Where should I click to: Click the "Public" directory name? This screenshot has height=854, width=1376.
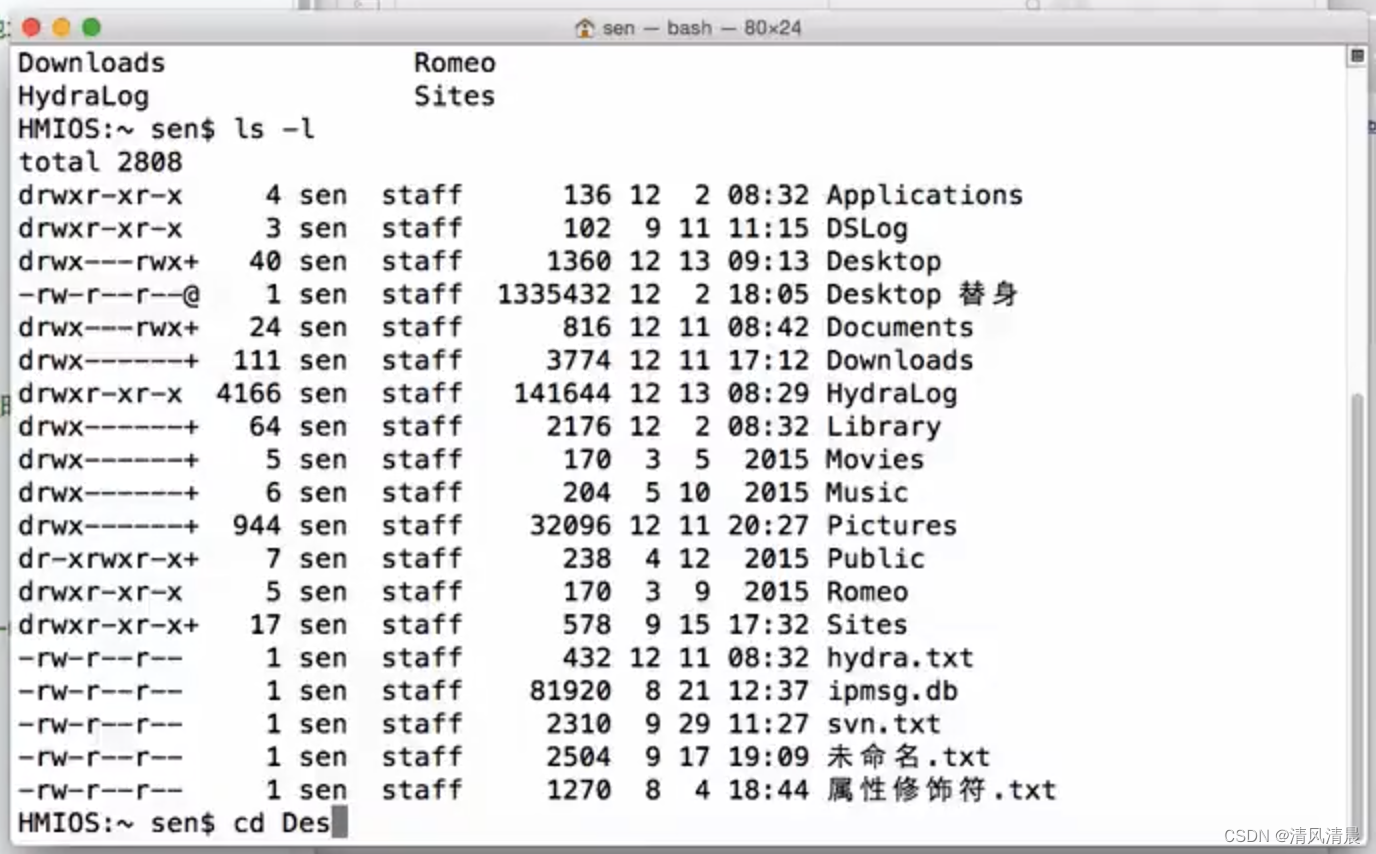tap(875, 558)
